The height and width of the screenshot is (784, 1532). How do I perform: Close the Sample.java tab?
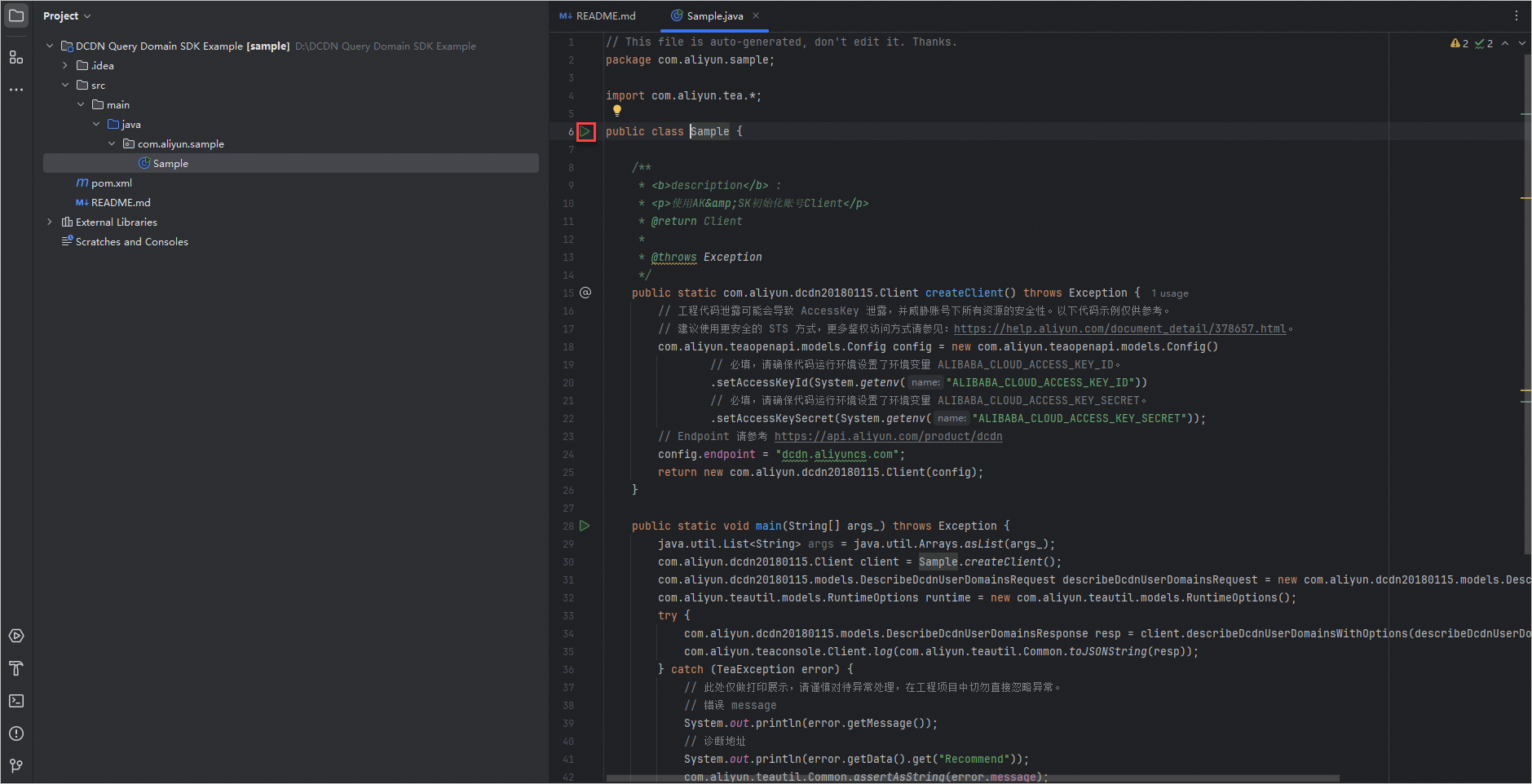[756, 15]
